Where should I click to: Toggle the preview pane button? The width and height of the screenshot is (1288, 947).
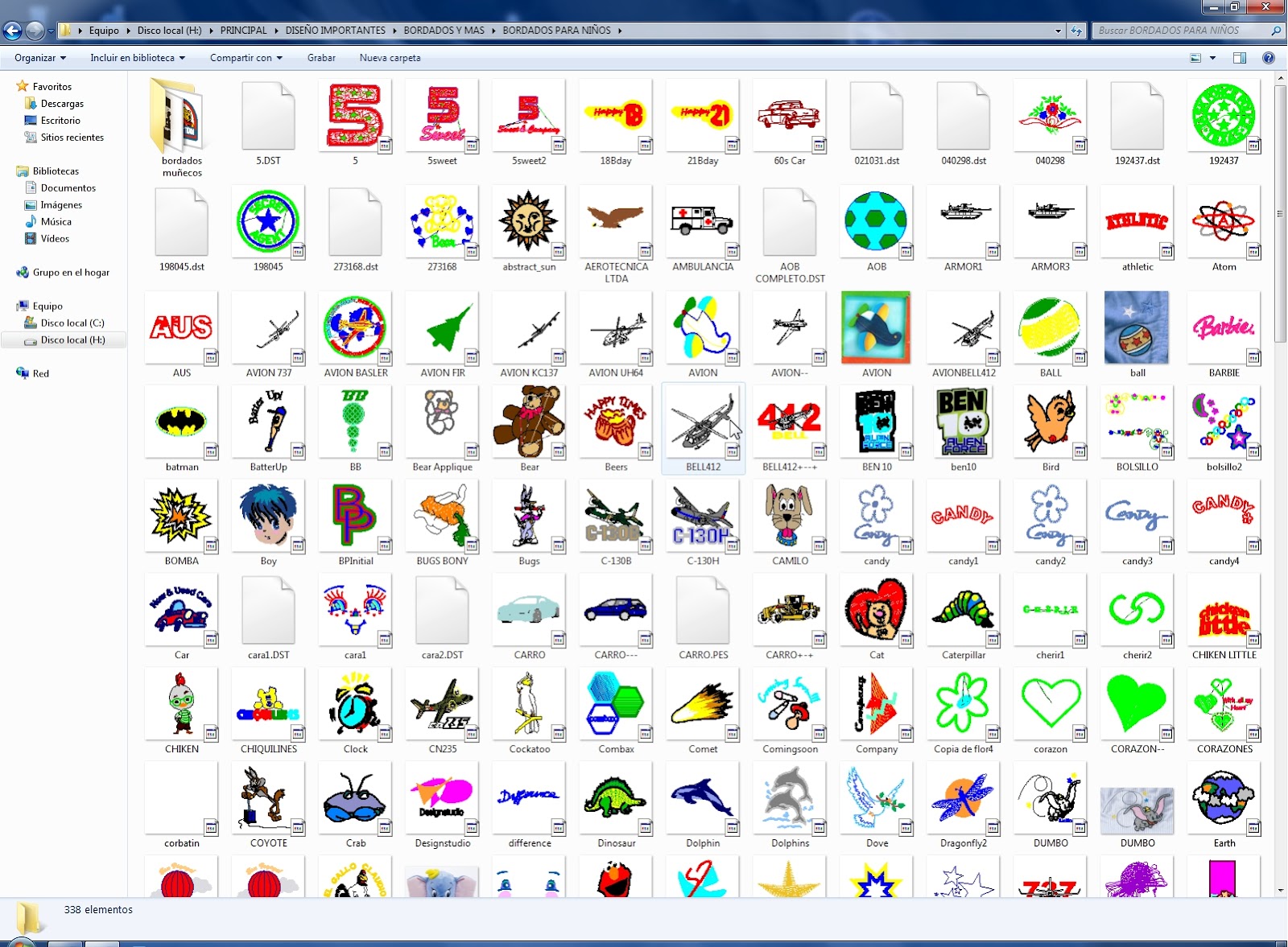click(x=1240, y=58)
